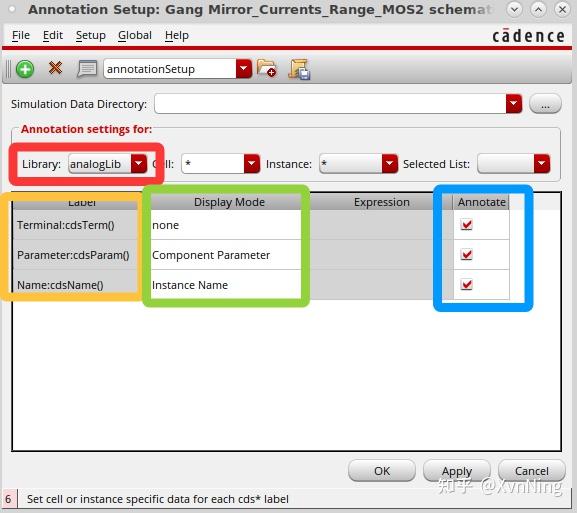Click the green add annotation setup icon

point(25,69)
